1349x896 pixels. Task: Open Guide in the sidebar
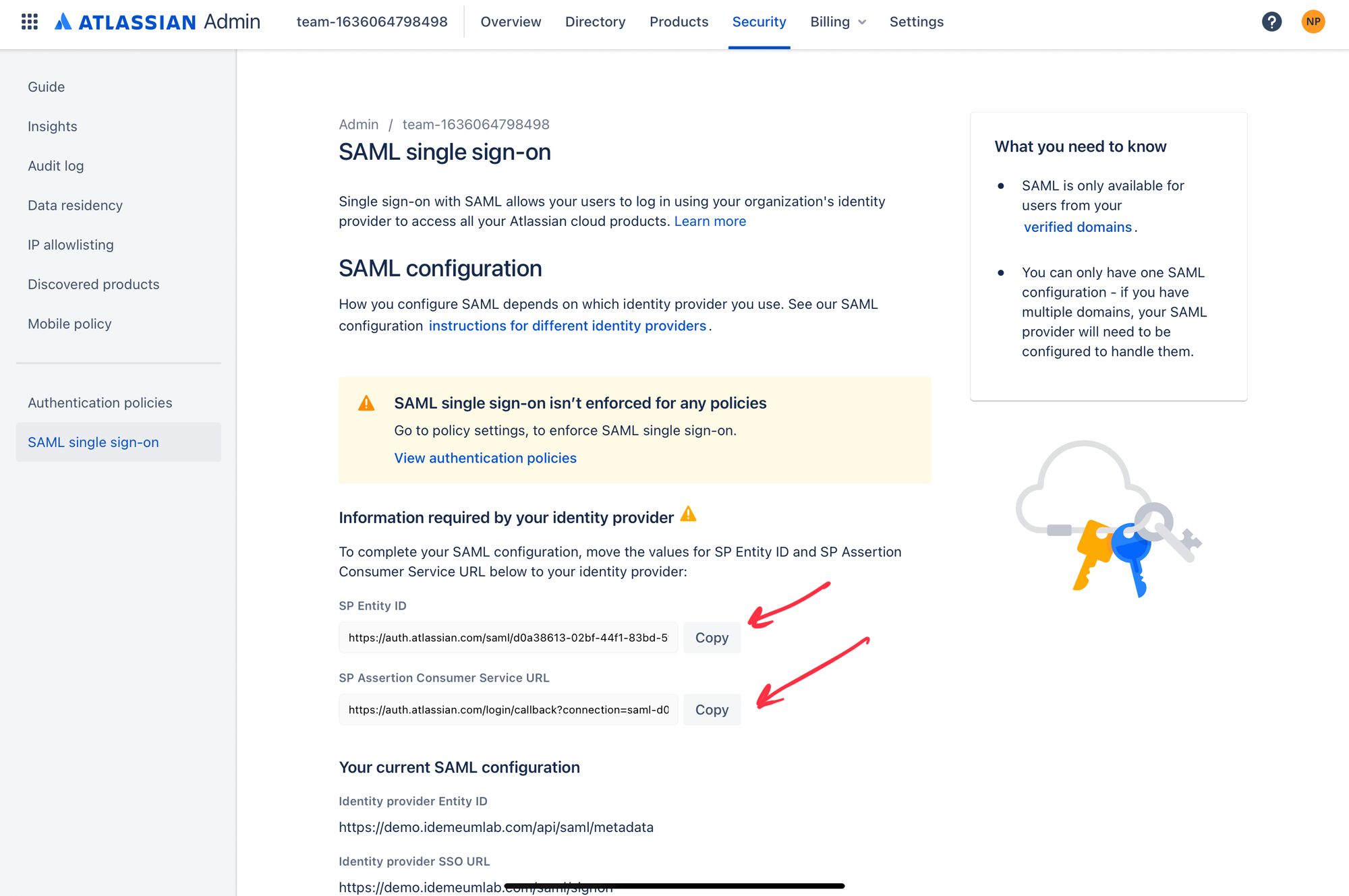coord(47,87)
